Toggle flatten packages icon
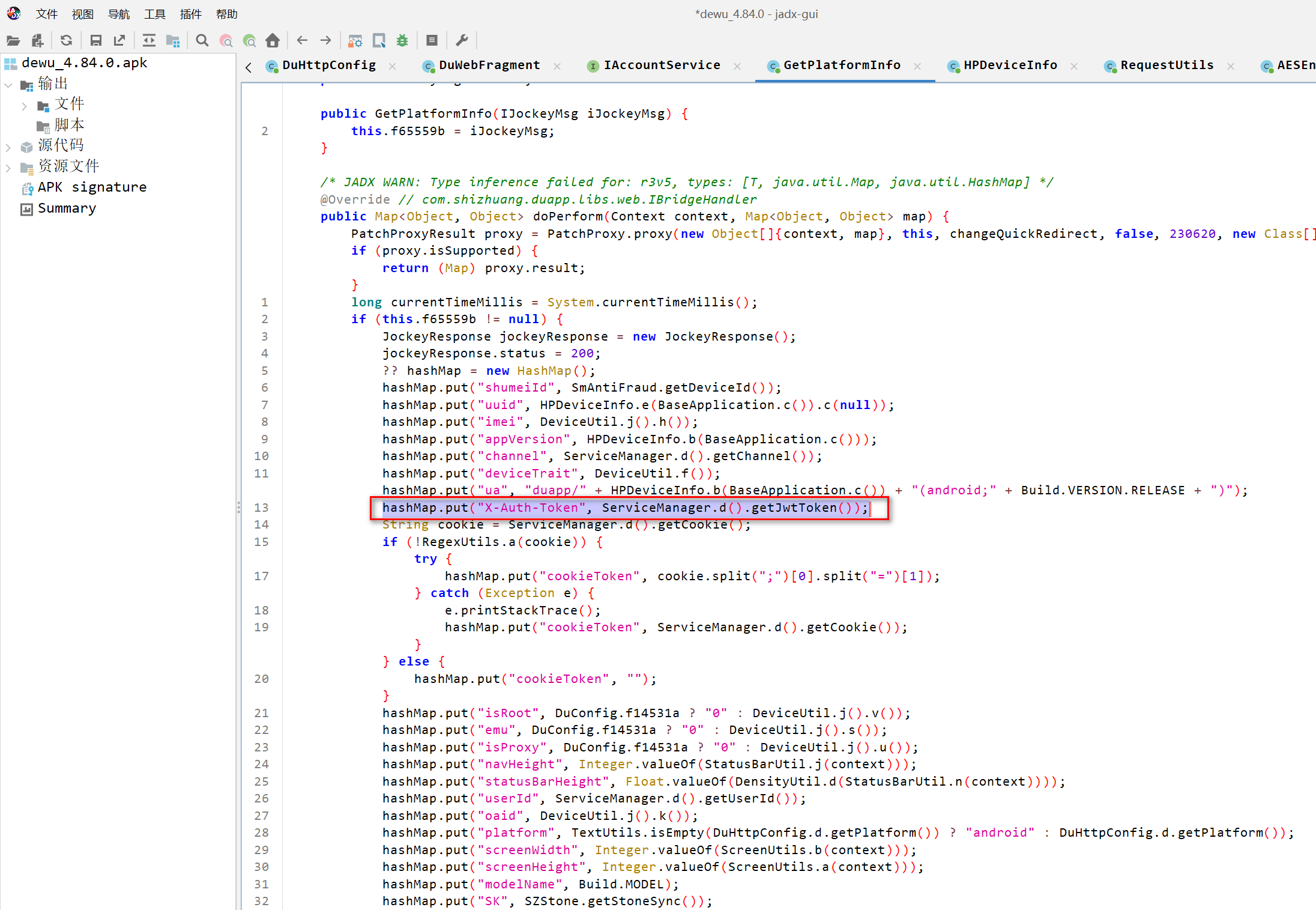The height and width of the screenshot is (910, 1316). [x=173, y=40]
